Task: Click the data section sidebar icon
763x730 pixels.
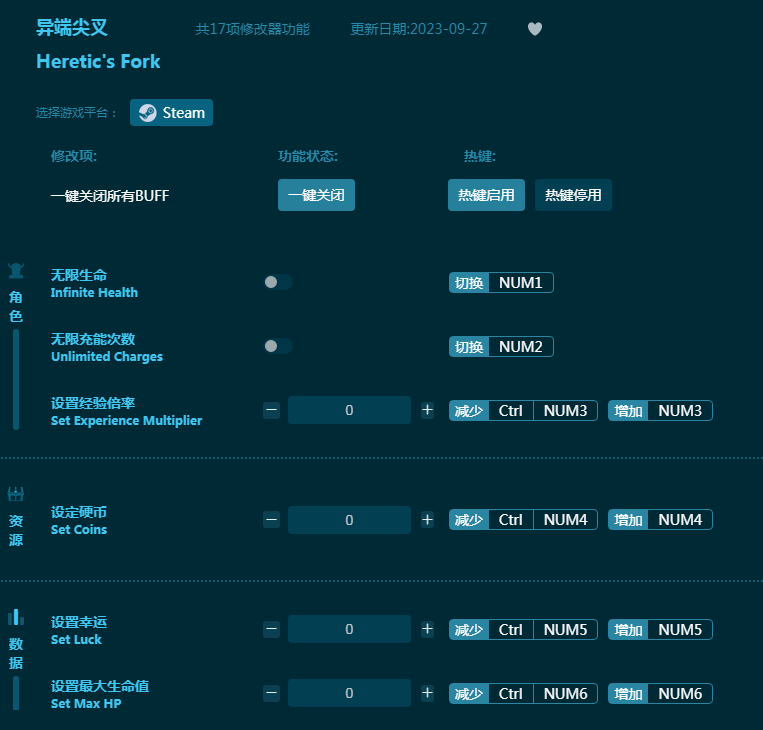Action: coord(16,617)
